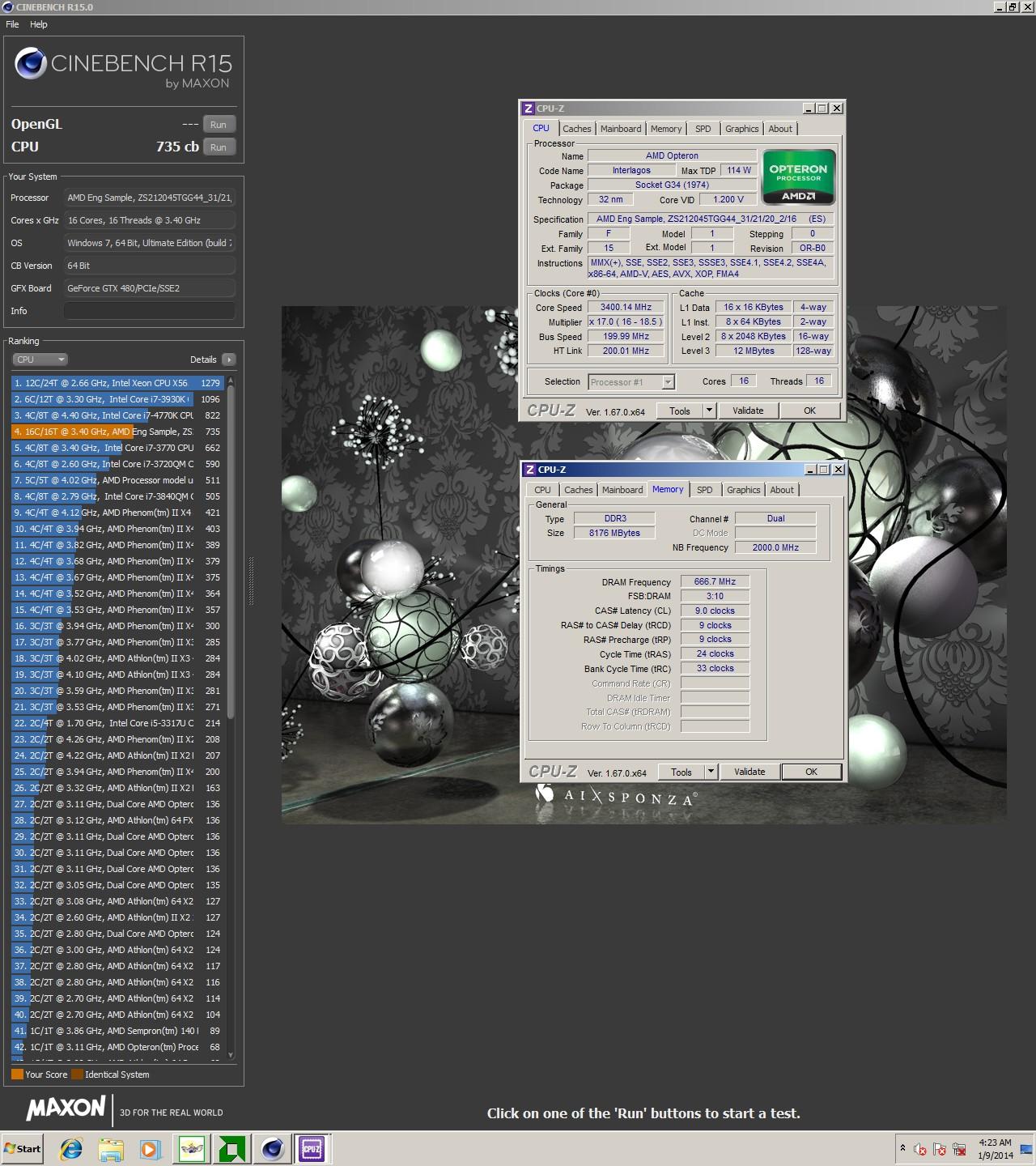Open About tab in upper CPU-Z window
1036x1166 pixels.
tap(780, 129)
